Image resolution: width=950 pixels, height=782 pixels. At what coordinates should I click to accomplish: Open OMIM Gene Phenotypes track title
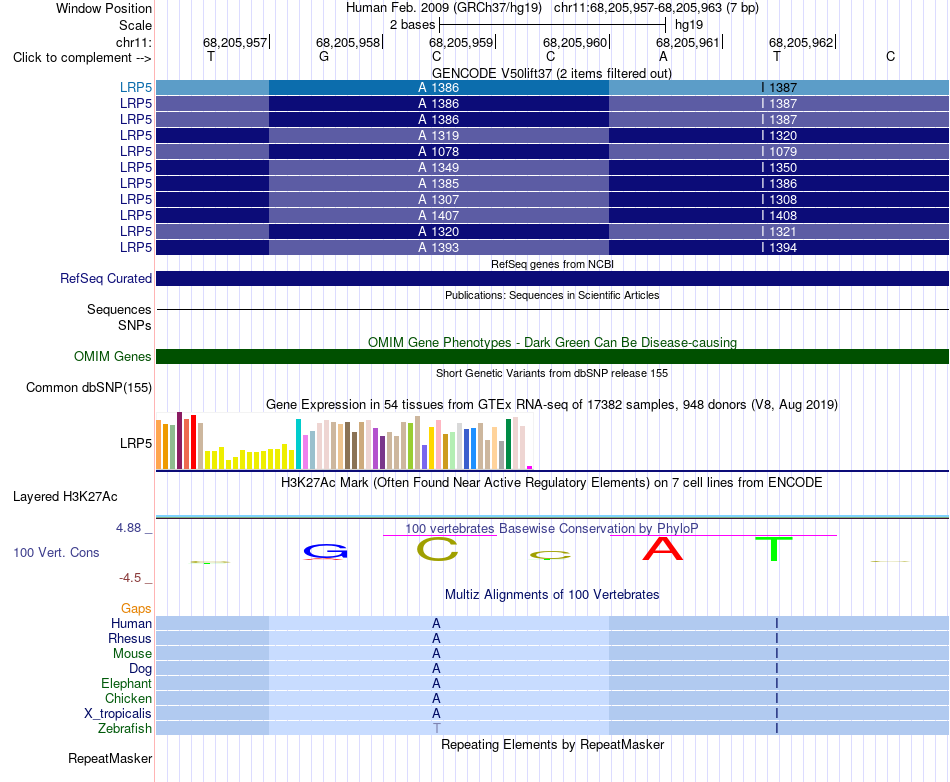(552, 342)
